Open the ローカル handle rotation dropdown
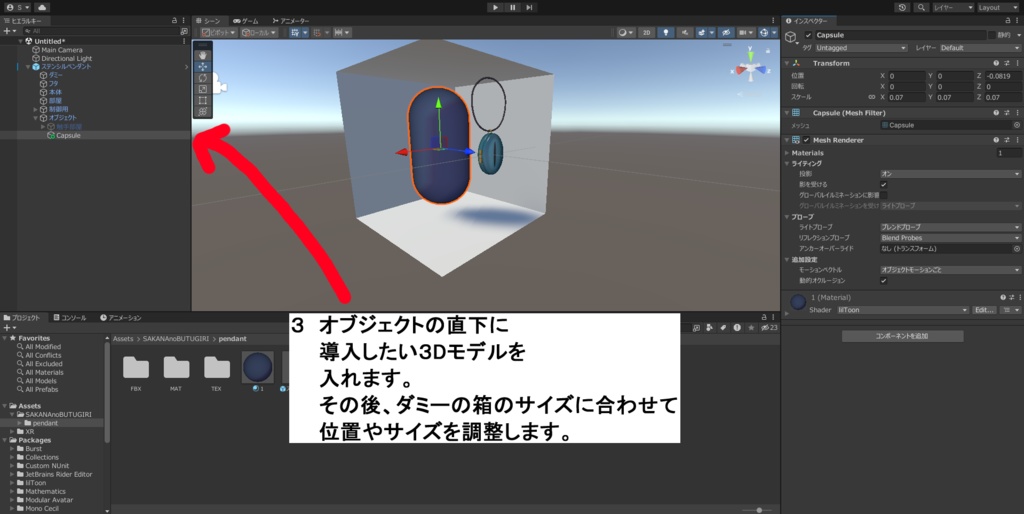Image resolution: width=1024 pixels, height=514 pixels. click(x=259, y=32)
